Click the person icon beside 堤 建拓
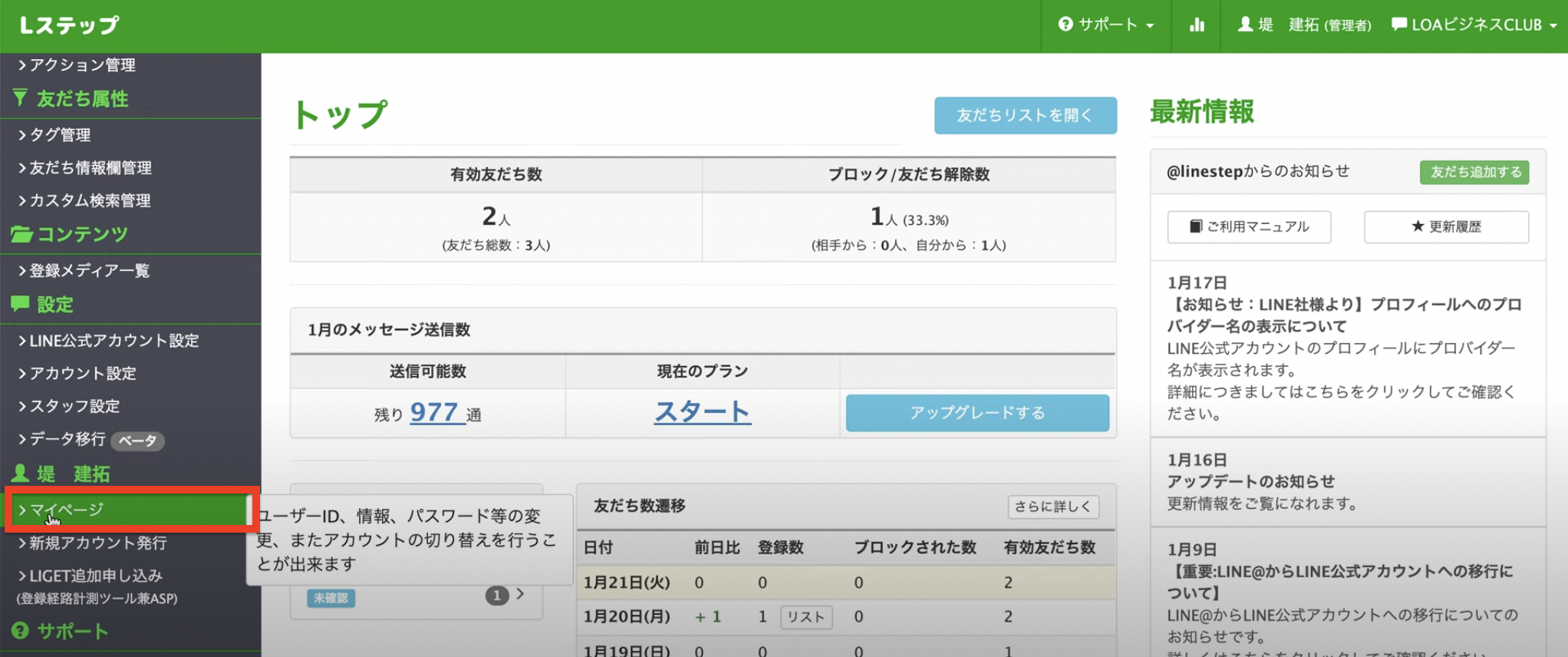This screenshot has height=657, width=1568. tap(21, 473)
